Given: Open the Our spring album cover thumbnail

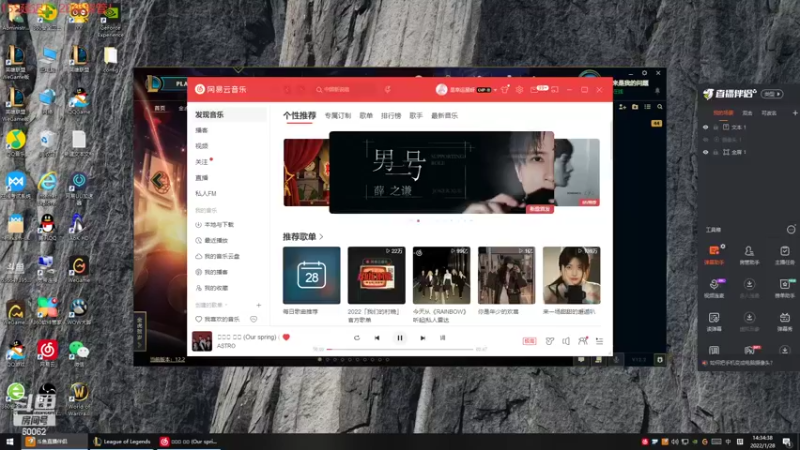Looking at the screenshot, I should (202, 341).
